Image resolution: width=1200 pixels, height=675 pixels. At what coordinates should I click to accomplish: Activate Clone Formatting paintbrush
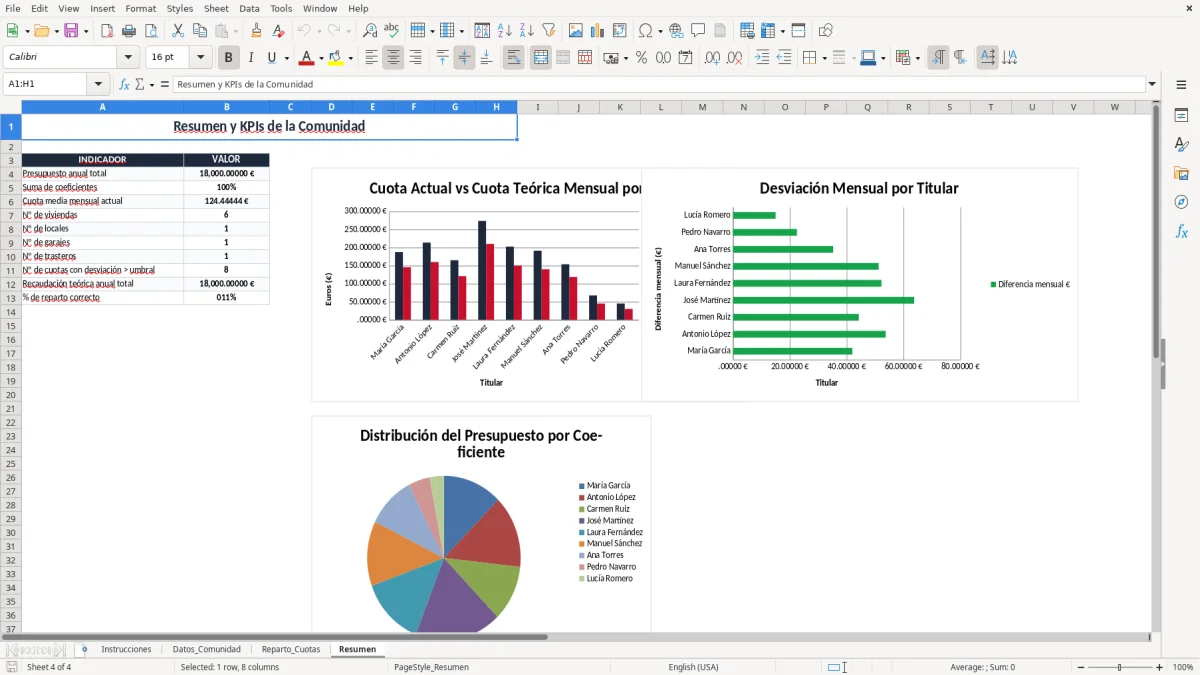coord(256,31)
